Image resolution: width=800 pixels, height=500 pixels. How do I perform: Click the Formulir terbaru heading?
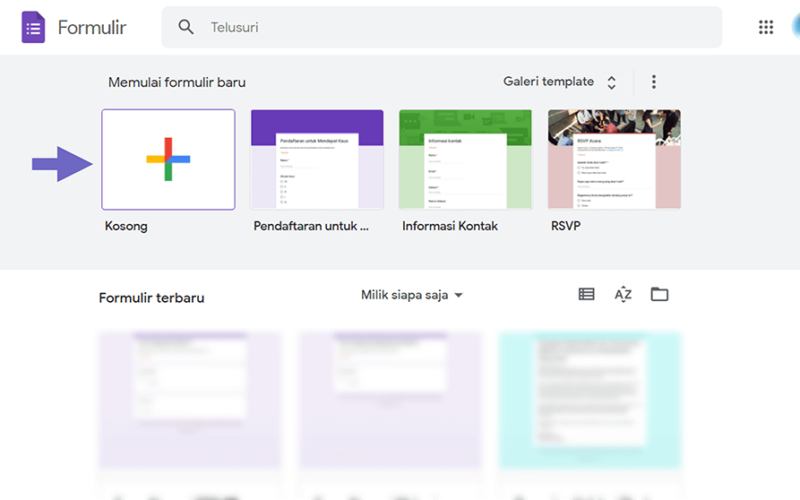152,298
